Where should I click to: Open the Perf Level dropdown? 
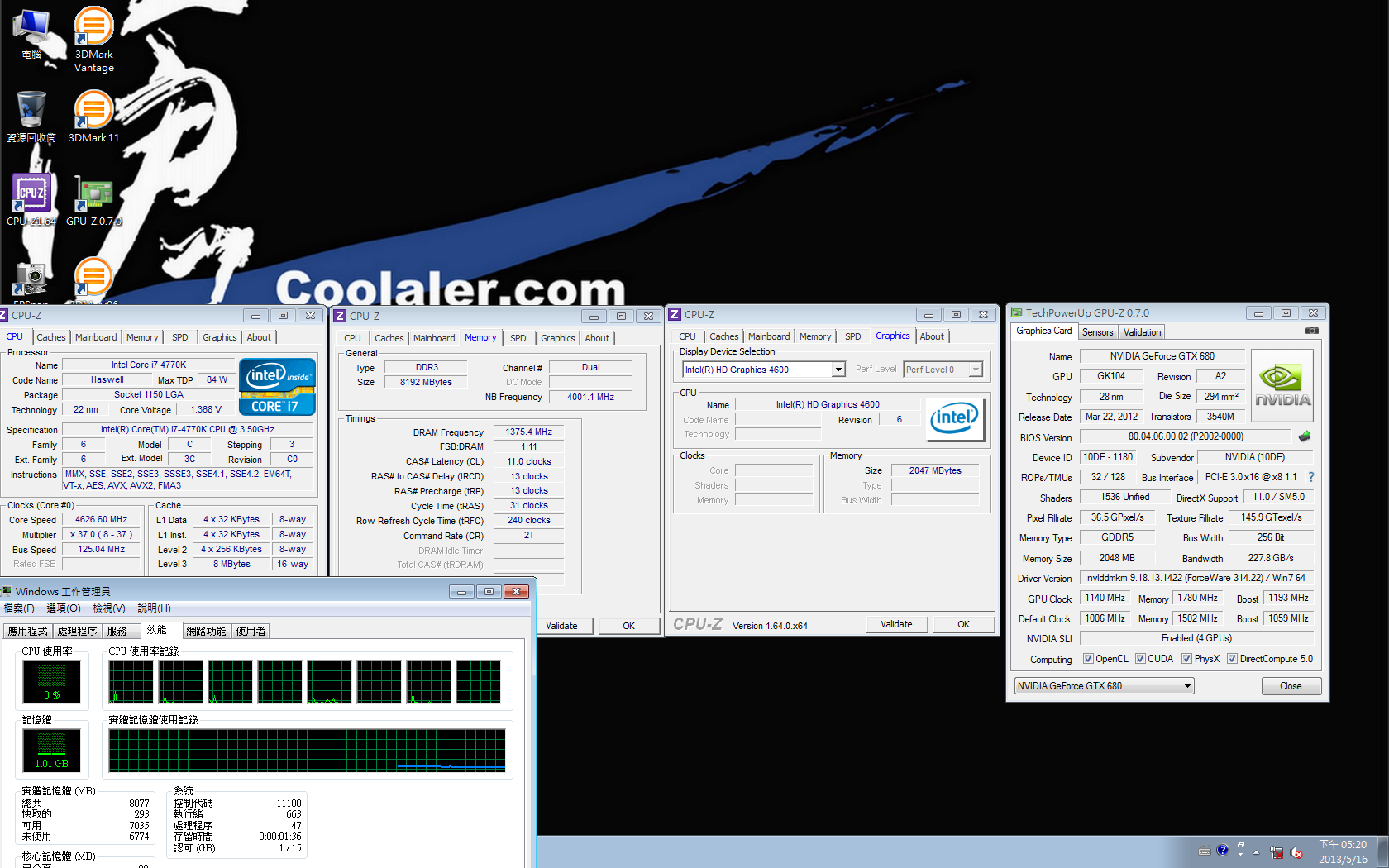coord(943,370)
